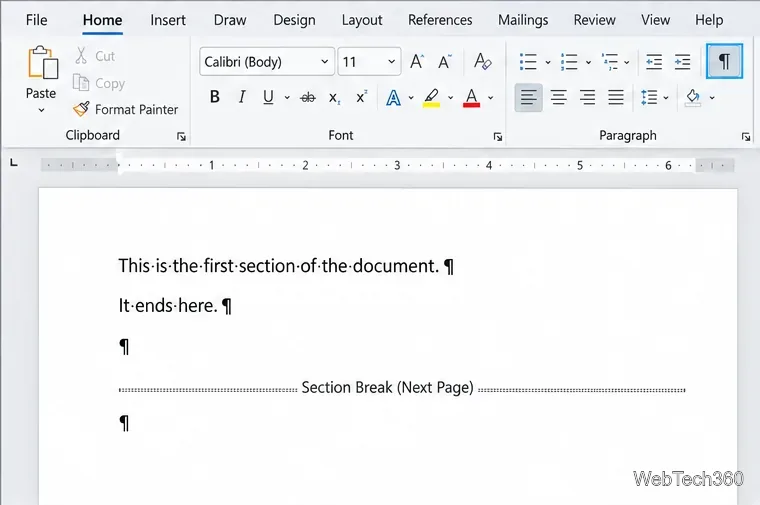
Task: Apply a multilevel list
Action: tap(610, 62)
